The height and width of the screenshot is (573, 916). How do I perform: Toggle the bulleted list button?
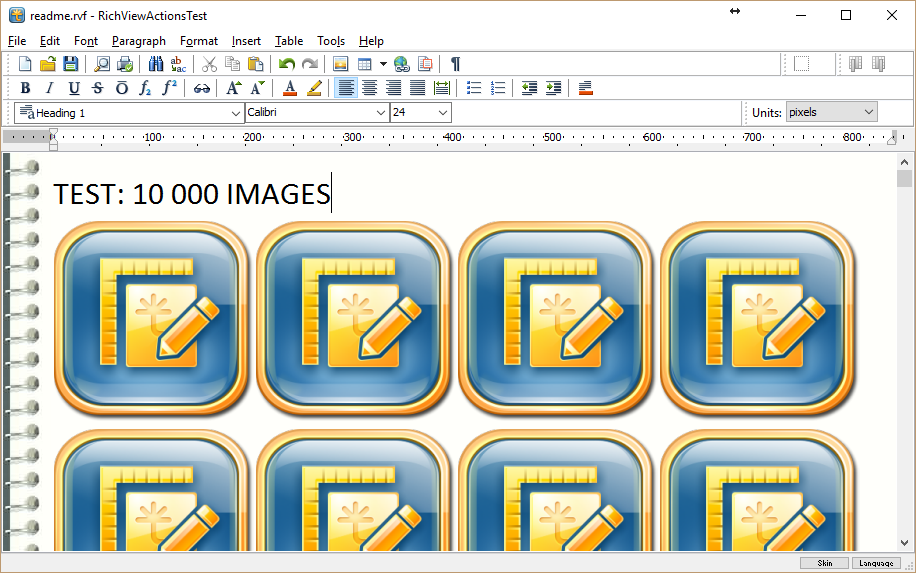[474, 88]
